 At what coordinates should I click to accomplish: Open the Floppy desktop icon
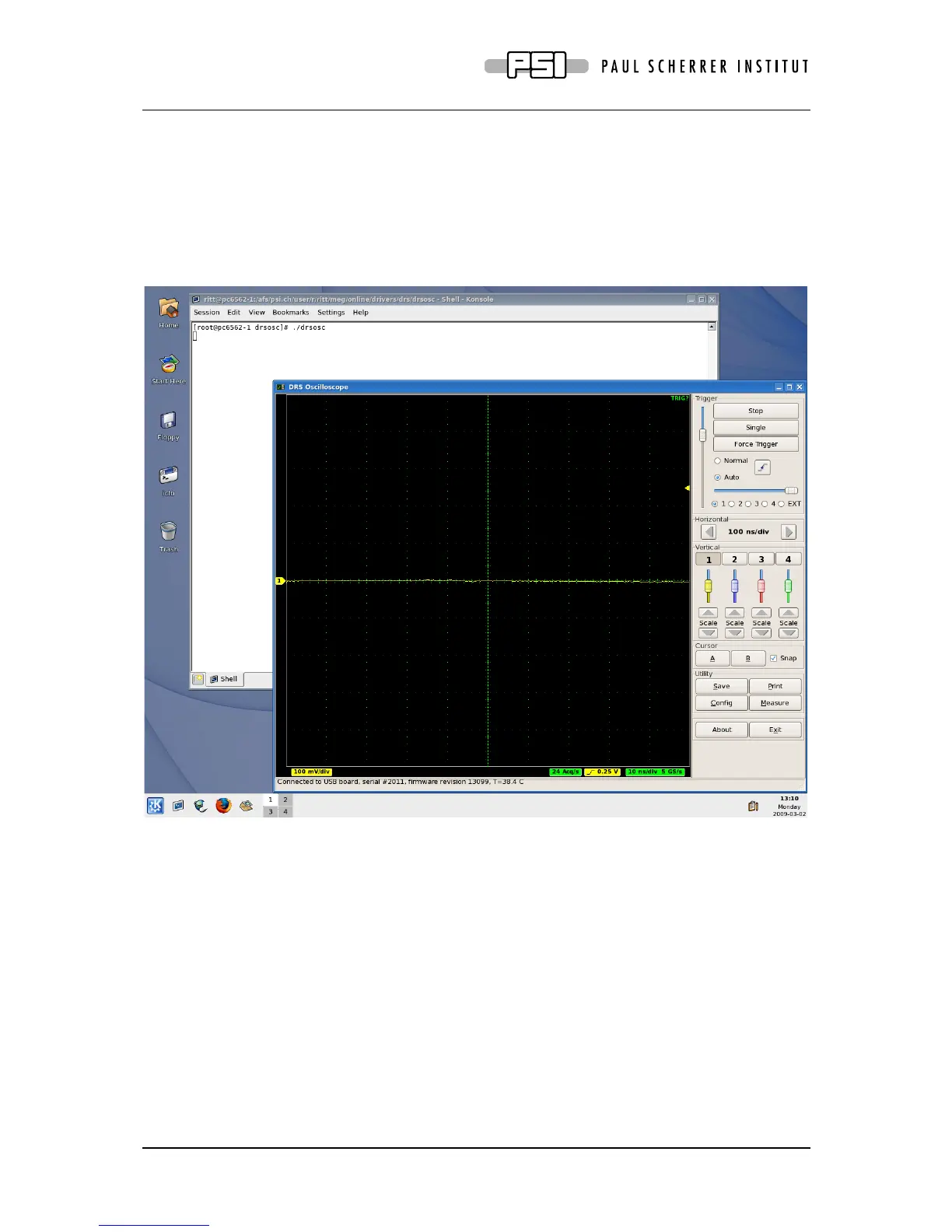(x=169, y=425)
